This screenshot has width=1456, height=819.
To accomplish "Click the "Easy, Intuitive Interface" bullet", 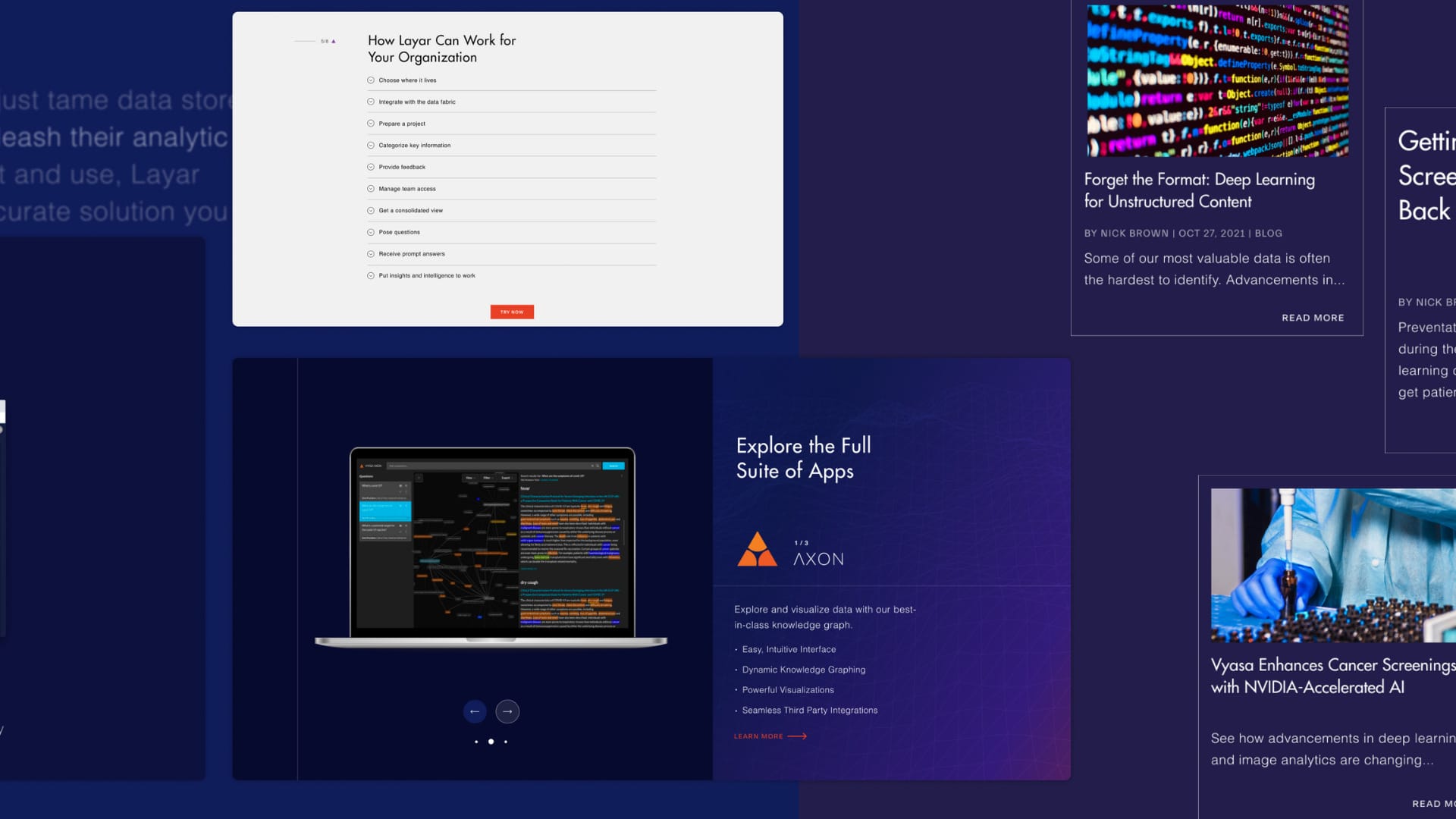I will point(789,650).
